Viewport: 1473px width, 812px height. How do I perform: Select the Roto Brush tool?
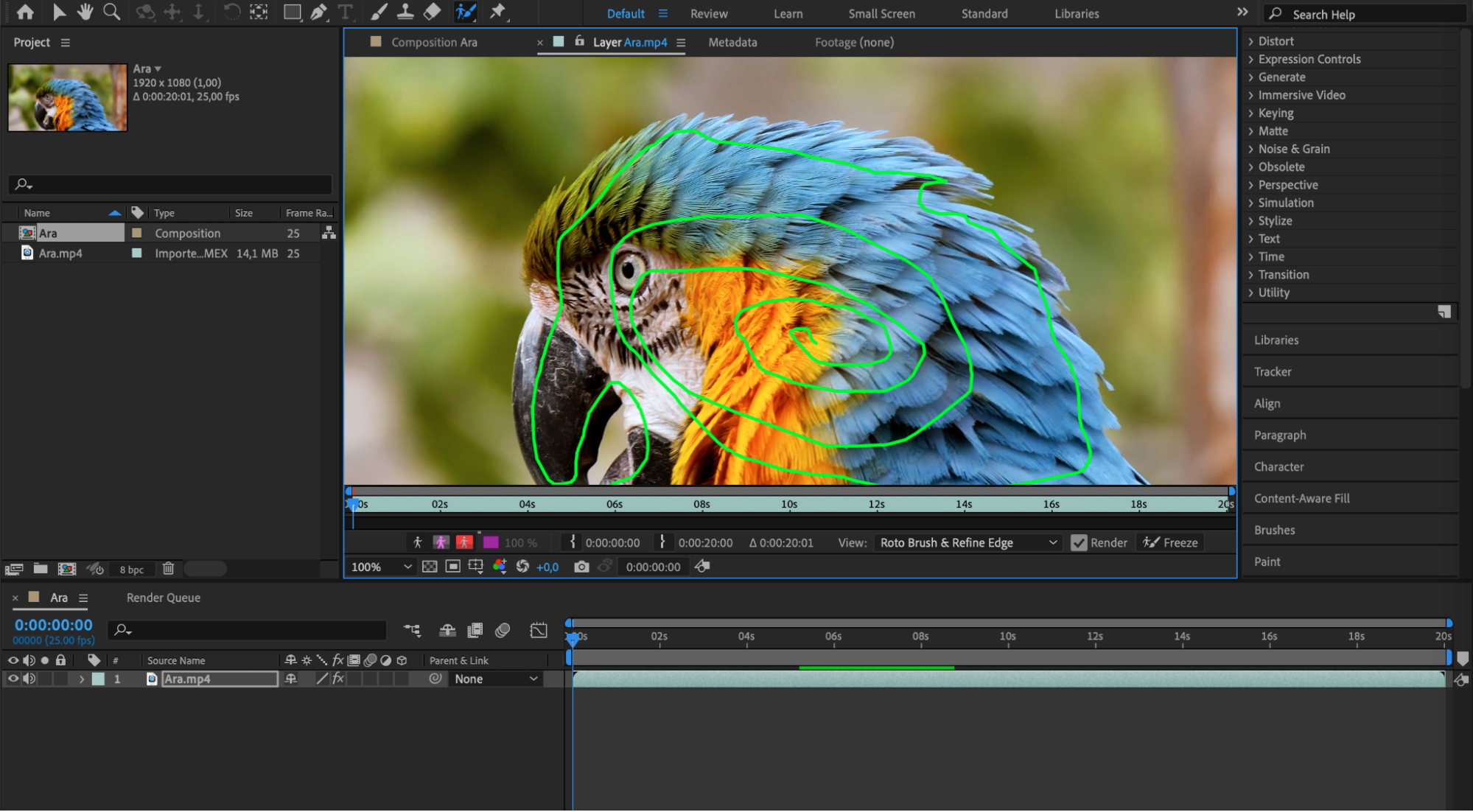[x=465, y=12]
